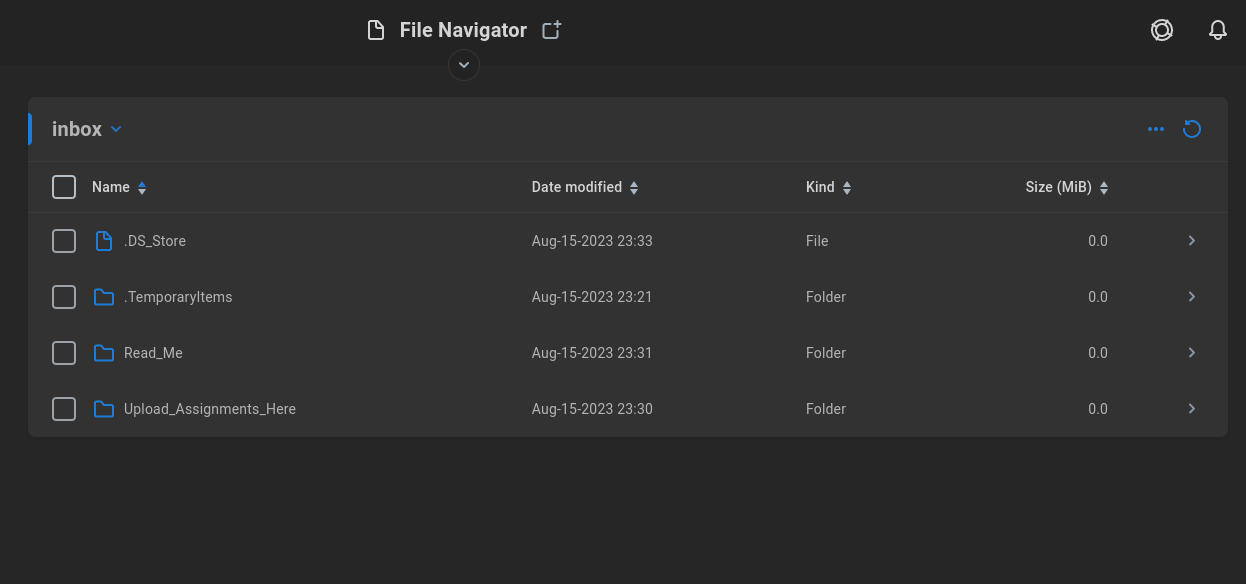Open the notifications bell

point(1218,30)
